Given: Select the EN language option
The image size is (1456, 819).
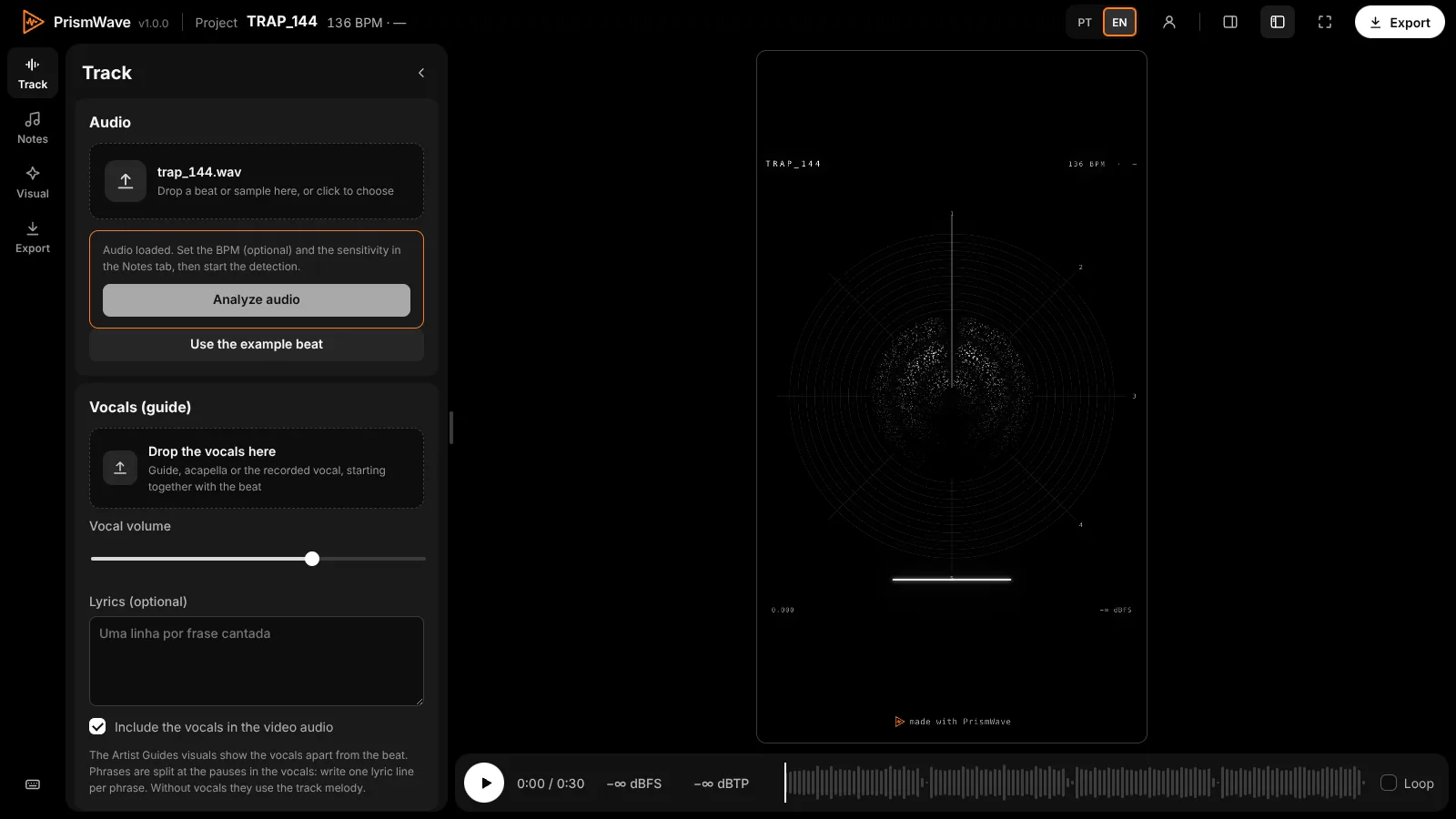Looking at the screenshot, I should (x=1119, y=22).
